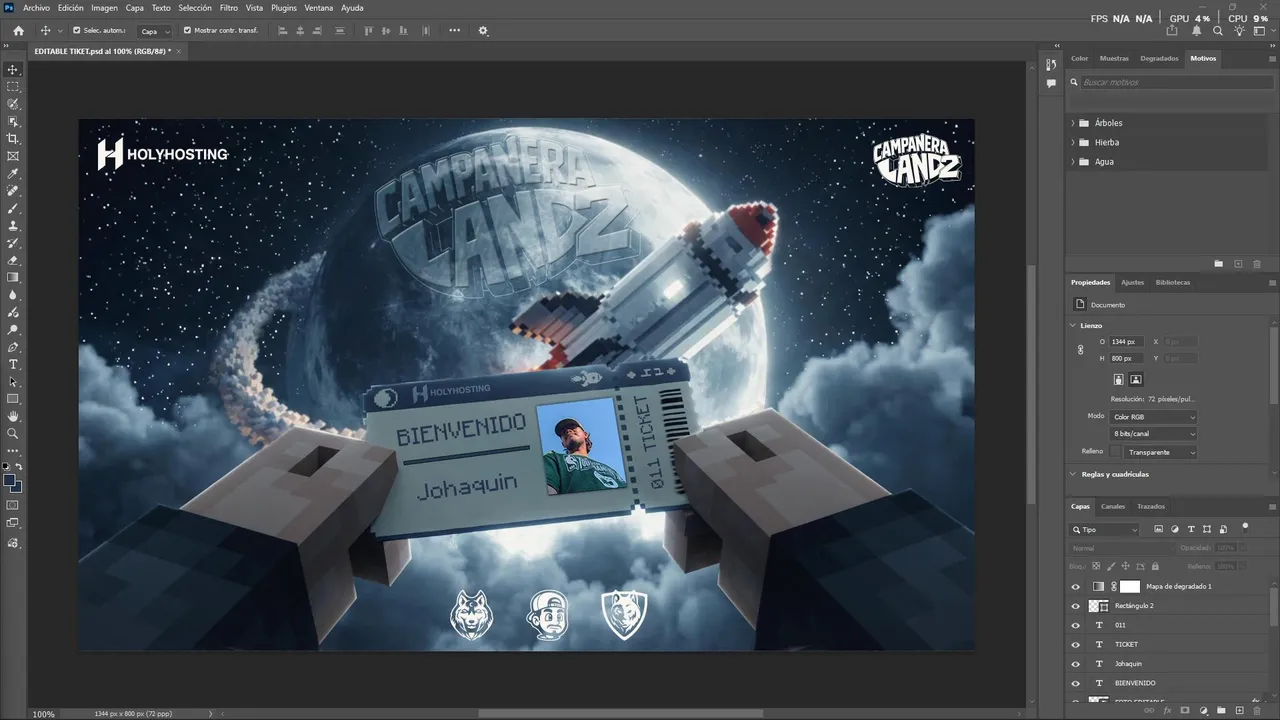Select the Clone Stamp tool
The height and width of the screenshot is (720, 1280).
13,226
